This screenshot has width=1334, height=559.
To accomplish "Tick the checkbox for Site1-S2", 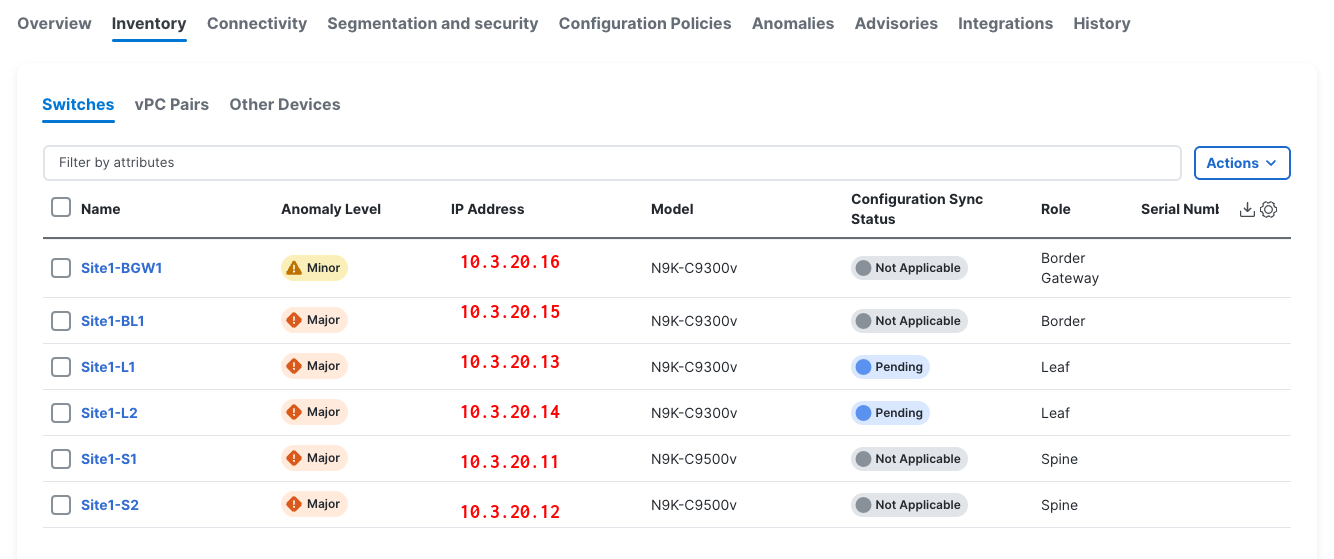I will 61,505.
